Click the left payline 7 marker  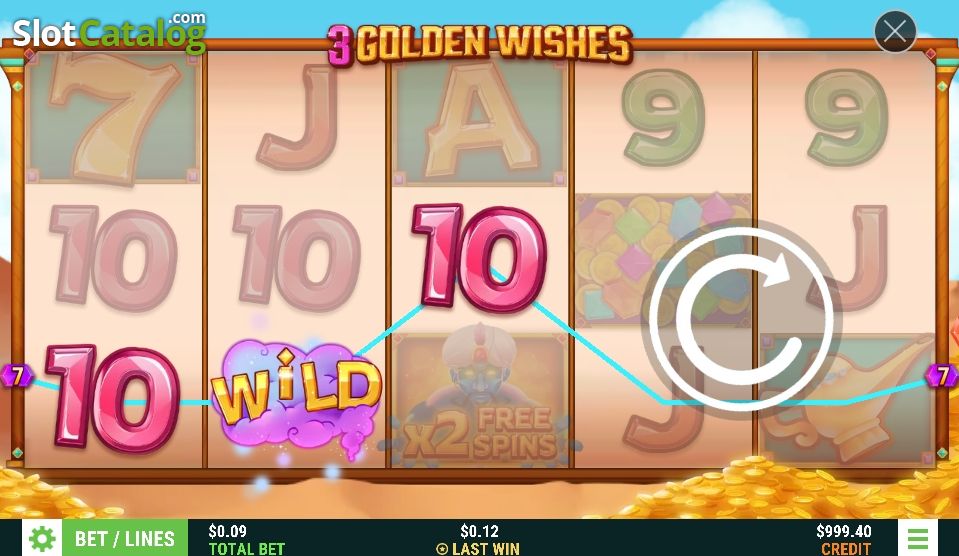coord(17,375)
